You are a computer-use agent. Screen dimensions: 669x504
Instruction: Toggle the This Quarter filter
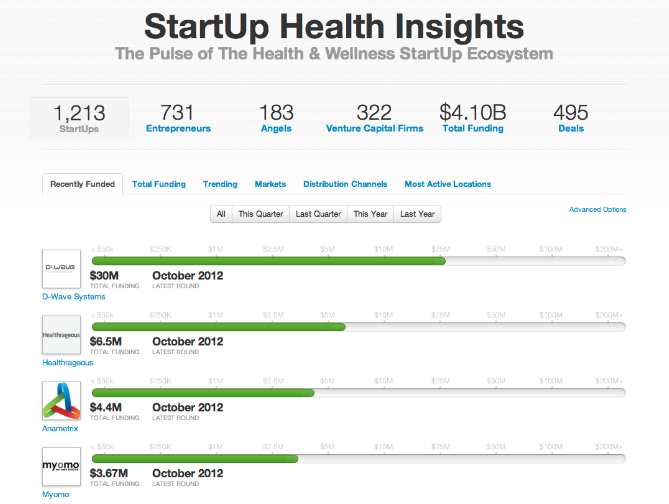260,214
